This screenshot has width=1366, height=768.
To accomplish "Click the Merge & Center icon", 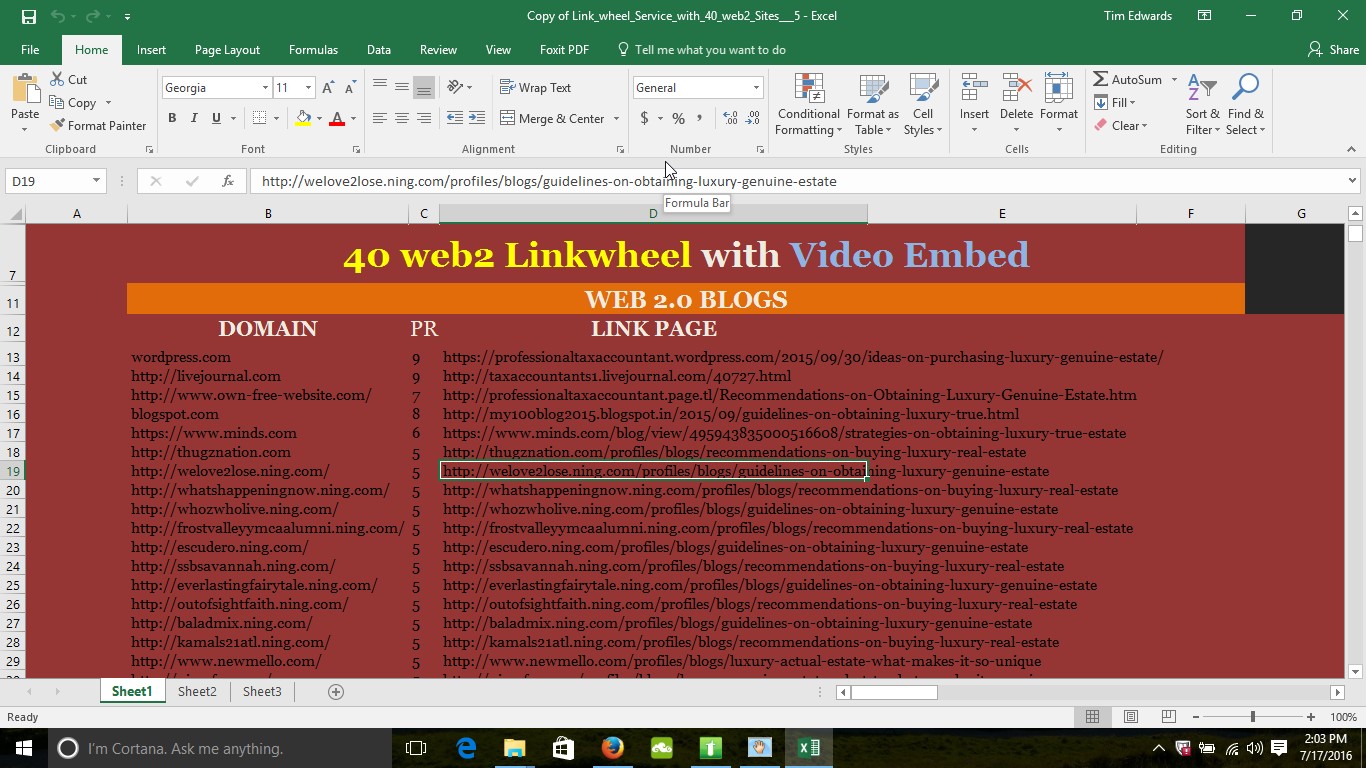I will coord(508,118).
